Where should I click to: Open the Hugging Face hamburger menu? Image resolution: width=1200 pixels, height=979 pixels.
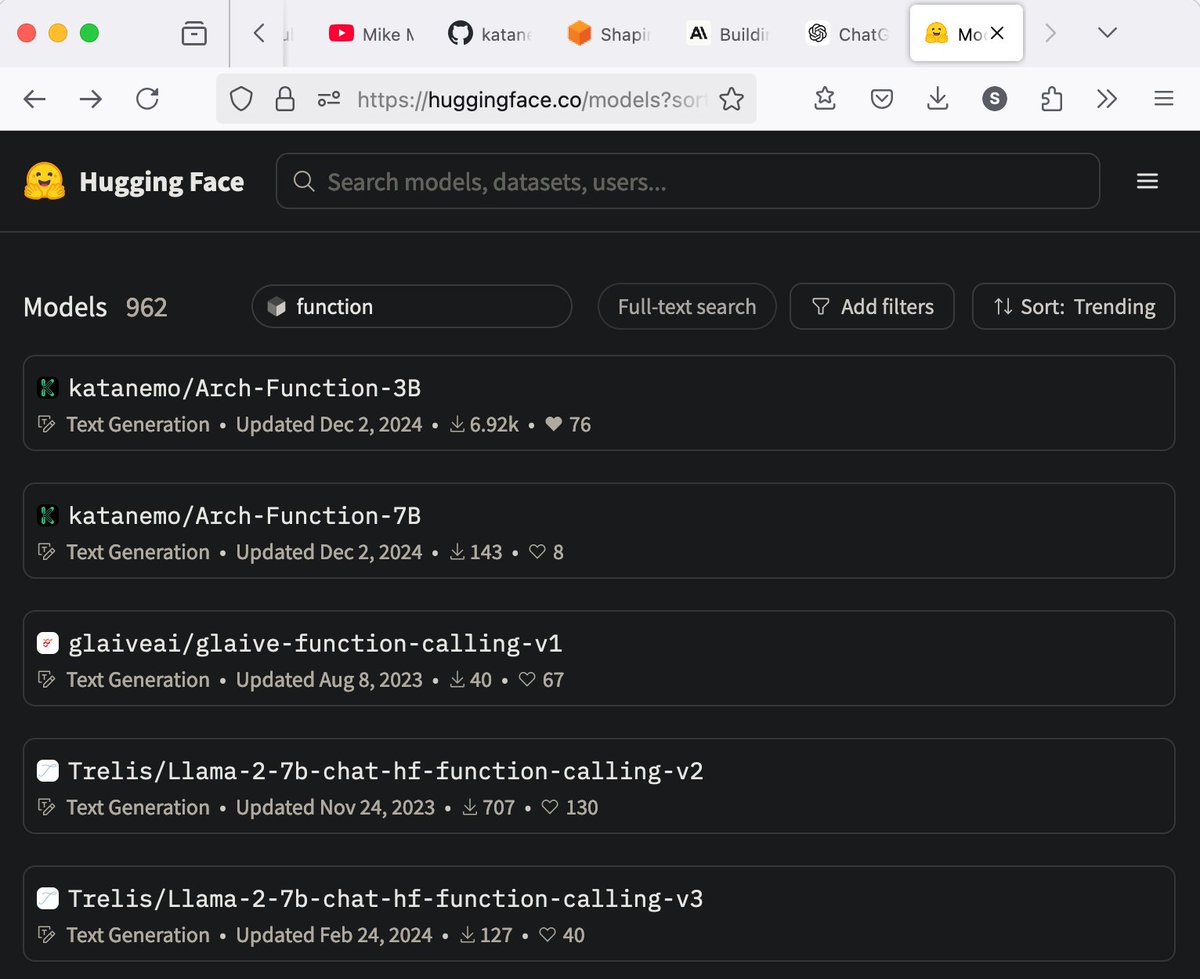click(x=1148, y=181)
